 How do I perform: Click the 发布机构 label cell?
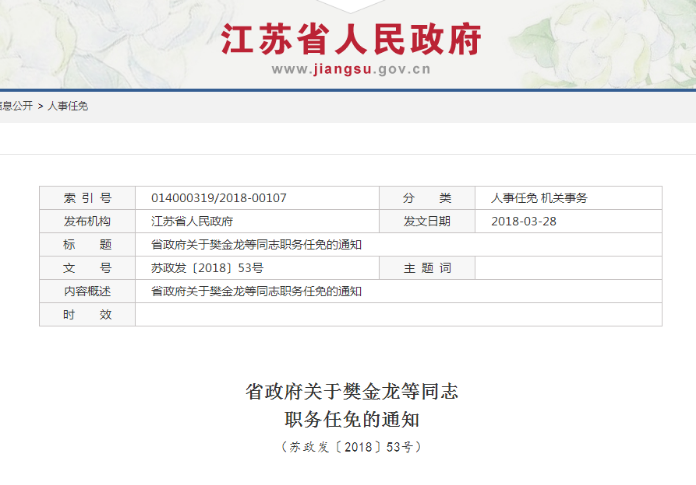pyautogui.click(x=87, y=221)
